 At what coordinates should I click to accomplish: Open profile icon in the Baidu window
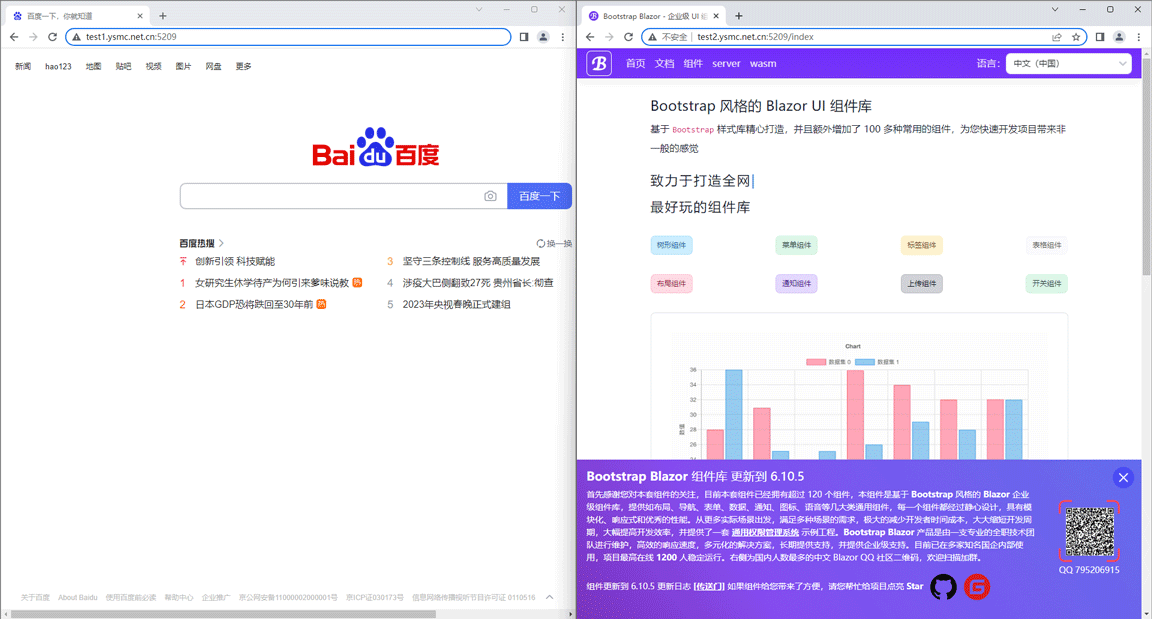tap(543, 37)
